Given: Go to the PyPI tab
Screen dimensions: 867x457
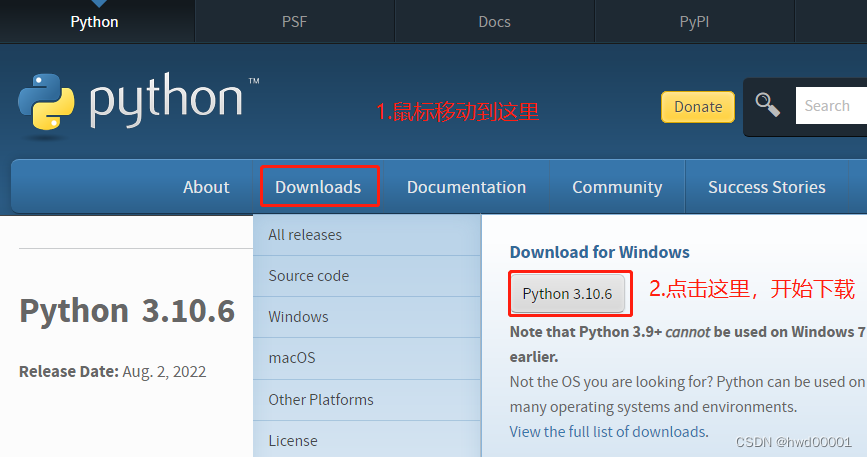Looking at the screenshot, I should coord(694,22).
